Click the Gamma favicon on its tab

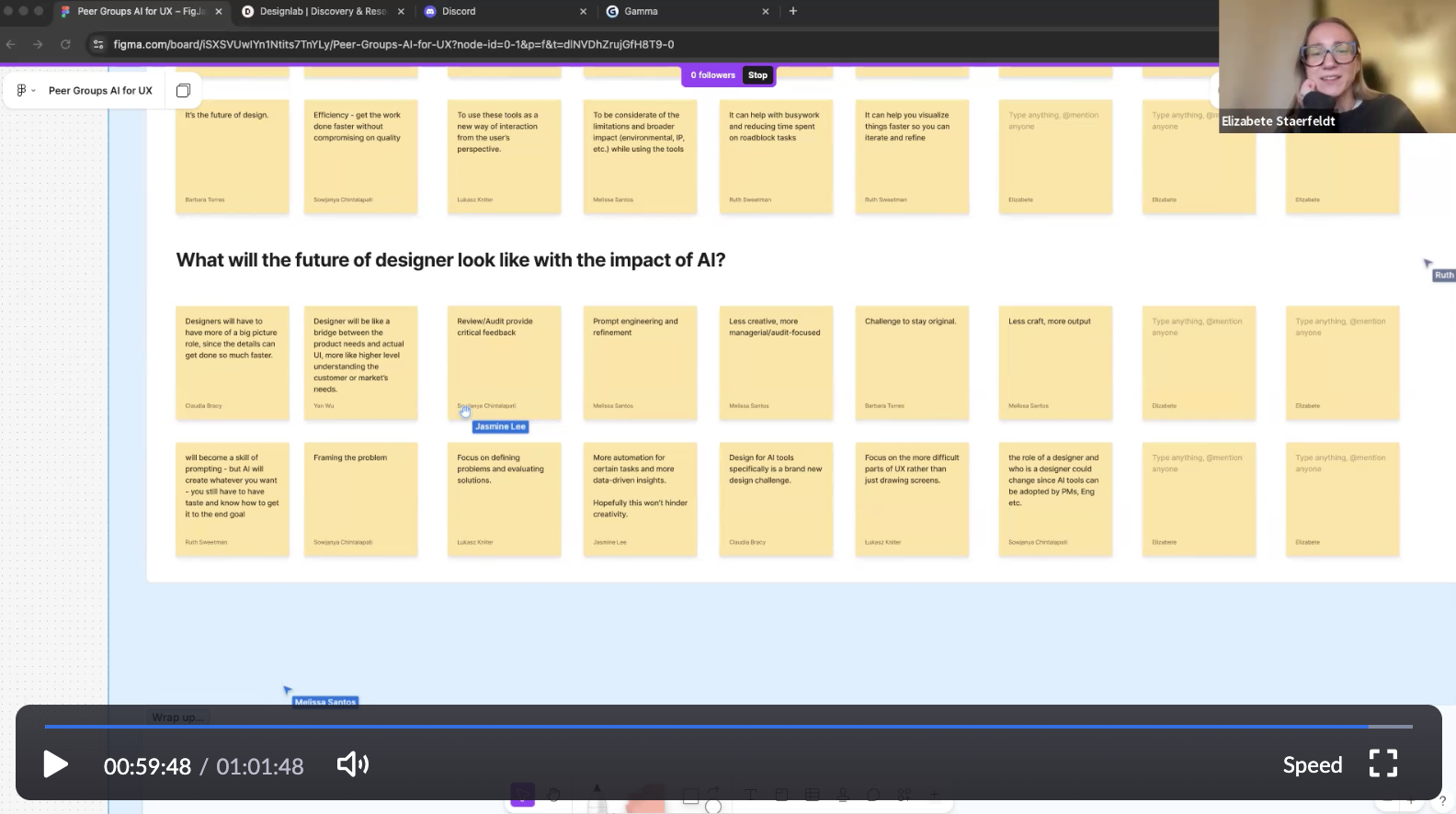coord(612,11)
